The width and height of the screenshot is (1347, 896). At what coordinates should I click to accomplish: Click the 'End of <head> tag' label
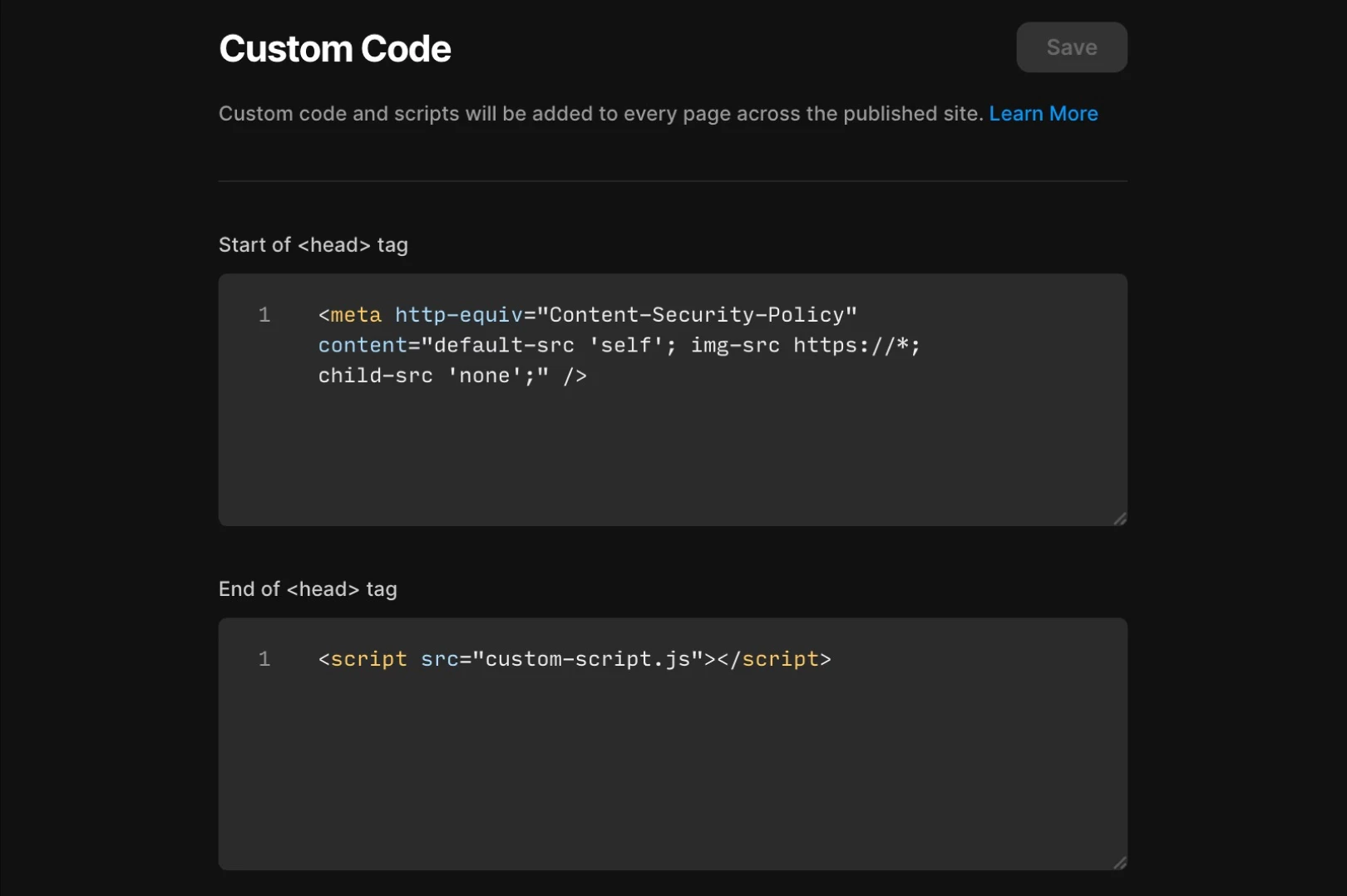[x=308, y=589]
